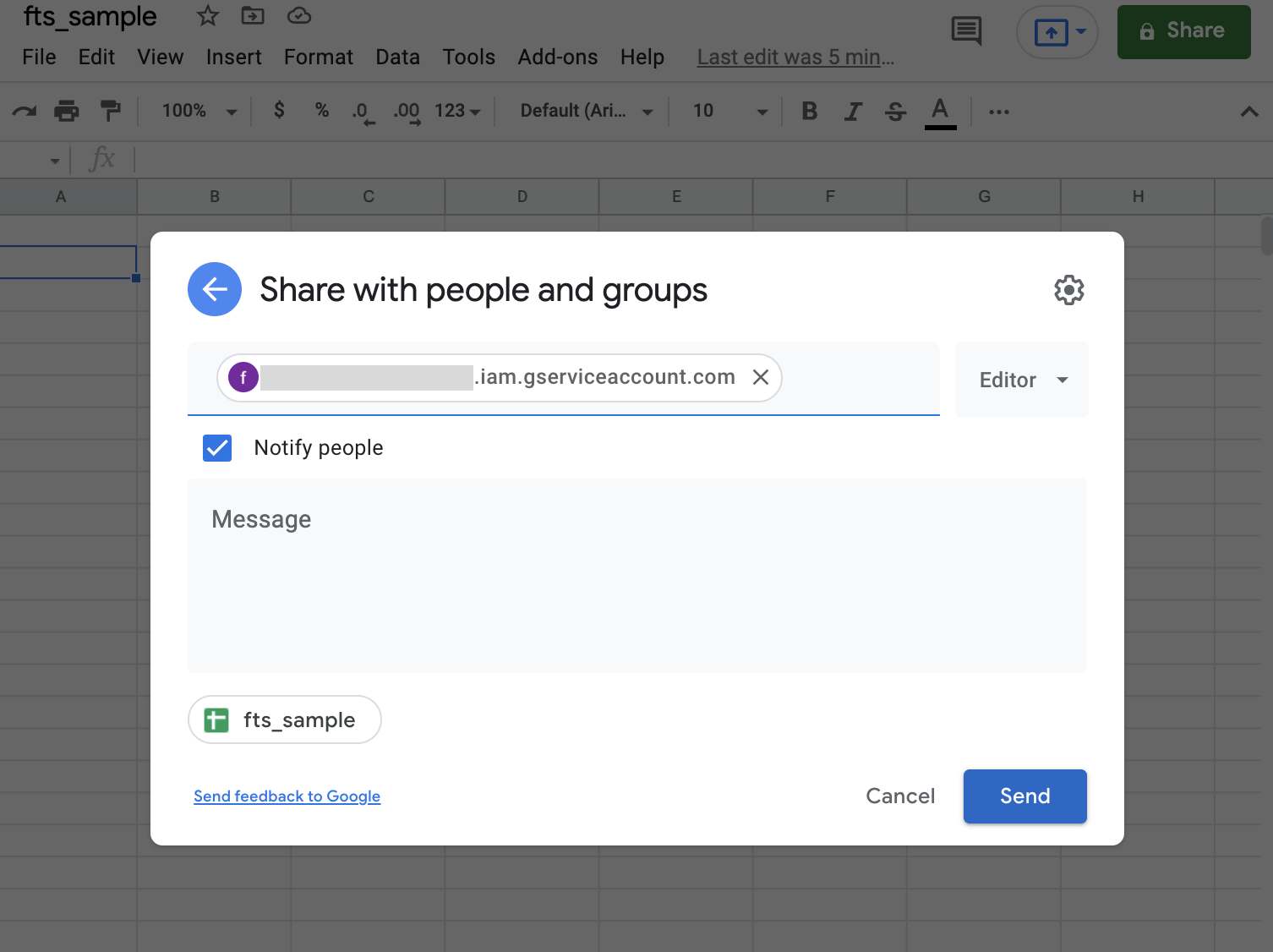Select column D header
Viewport: 1273px width, 952px height.
click(x=522, y=196)
